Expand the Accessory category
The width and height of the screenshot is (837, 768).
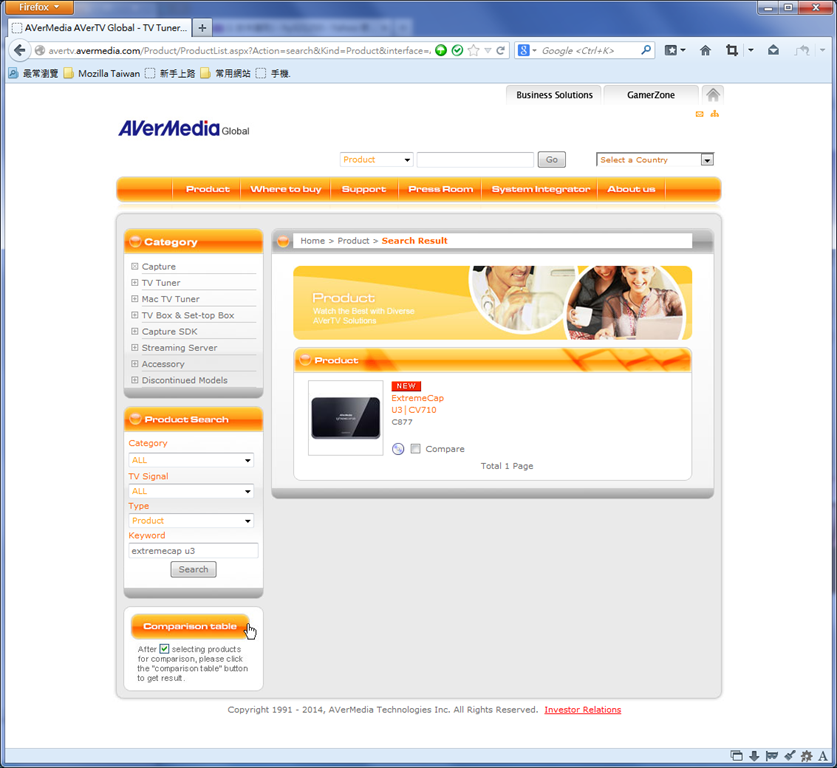135,363
